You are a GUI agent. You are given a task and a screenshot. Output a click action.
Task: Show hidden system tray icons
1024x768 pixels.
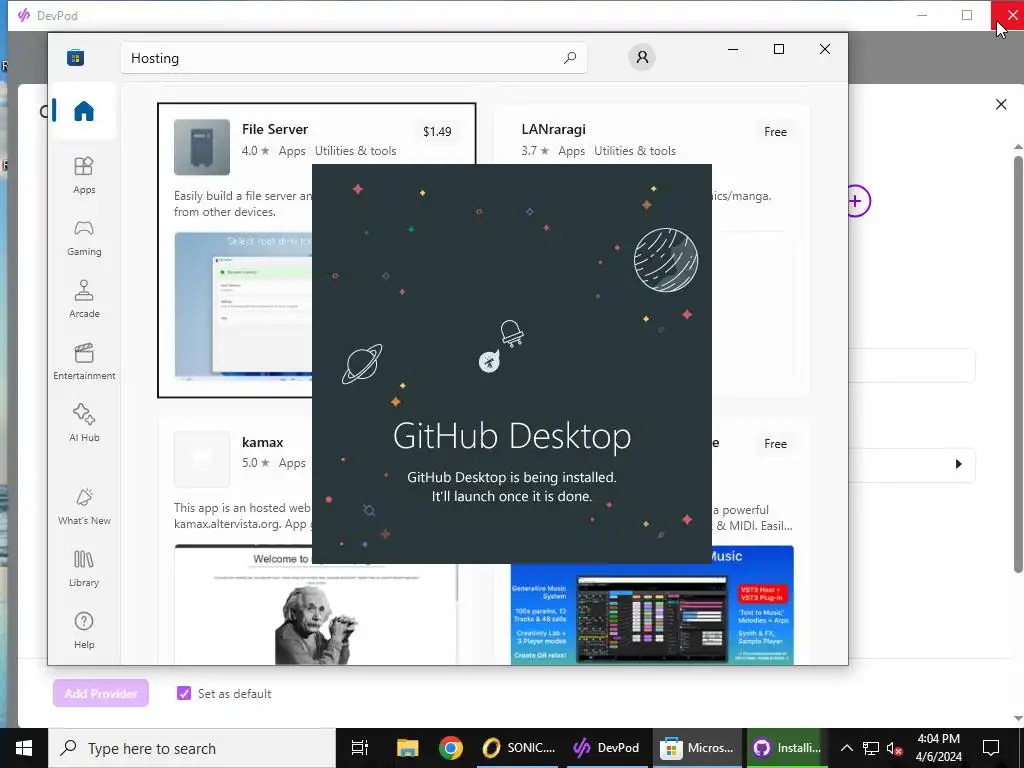click(846, 748)
